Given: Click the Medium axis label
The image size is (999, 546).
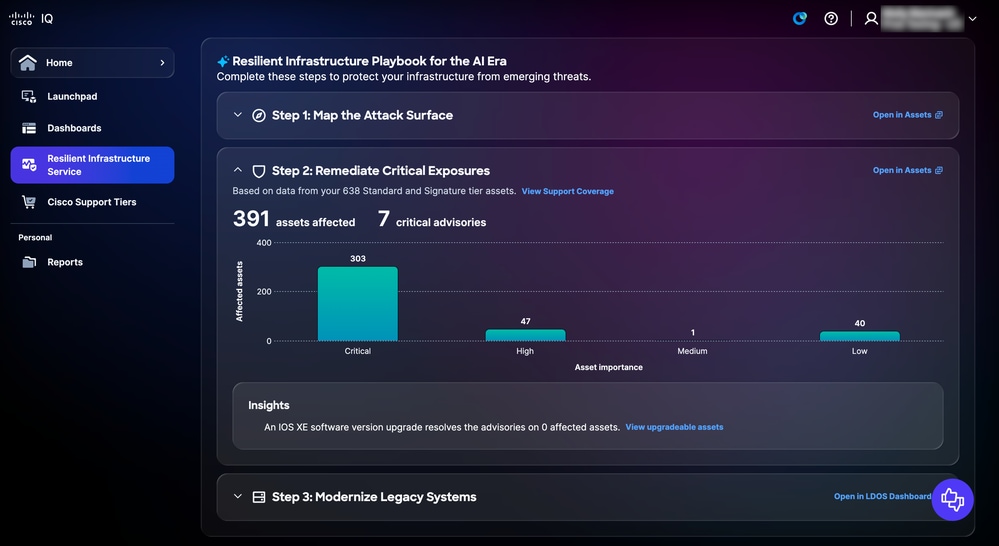Looking at the screenshot, I should click(692, 351).
